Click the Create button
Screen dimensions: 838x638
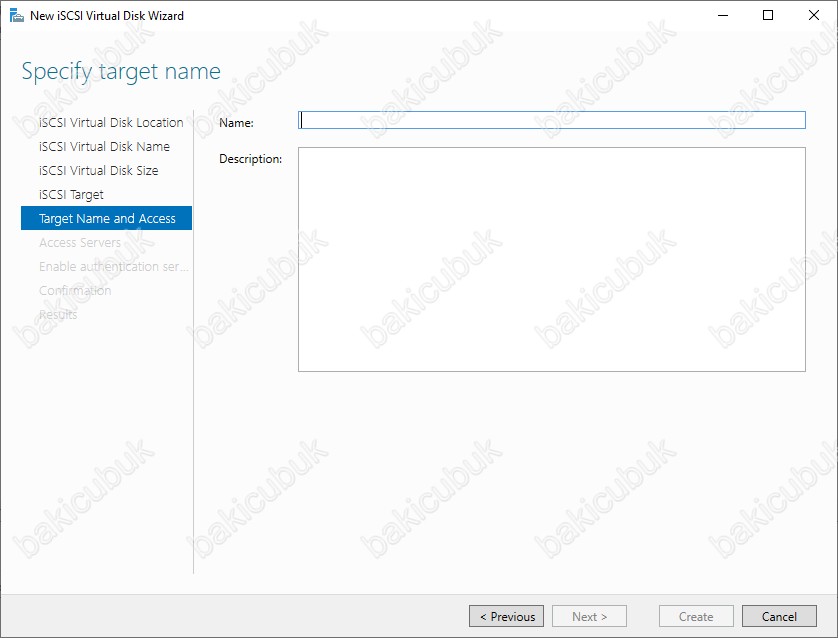(x=696, y=616)
